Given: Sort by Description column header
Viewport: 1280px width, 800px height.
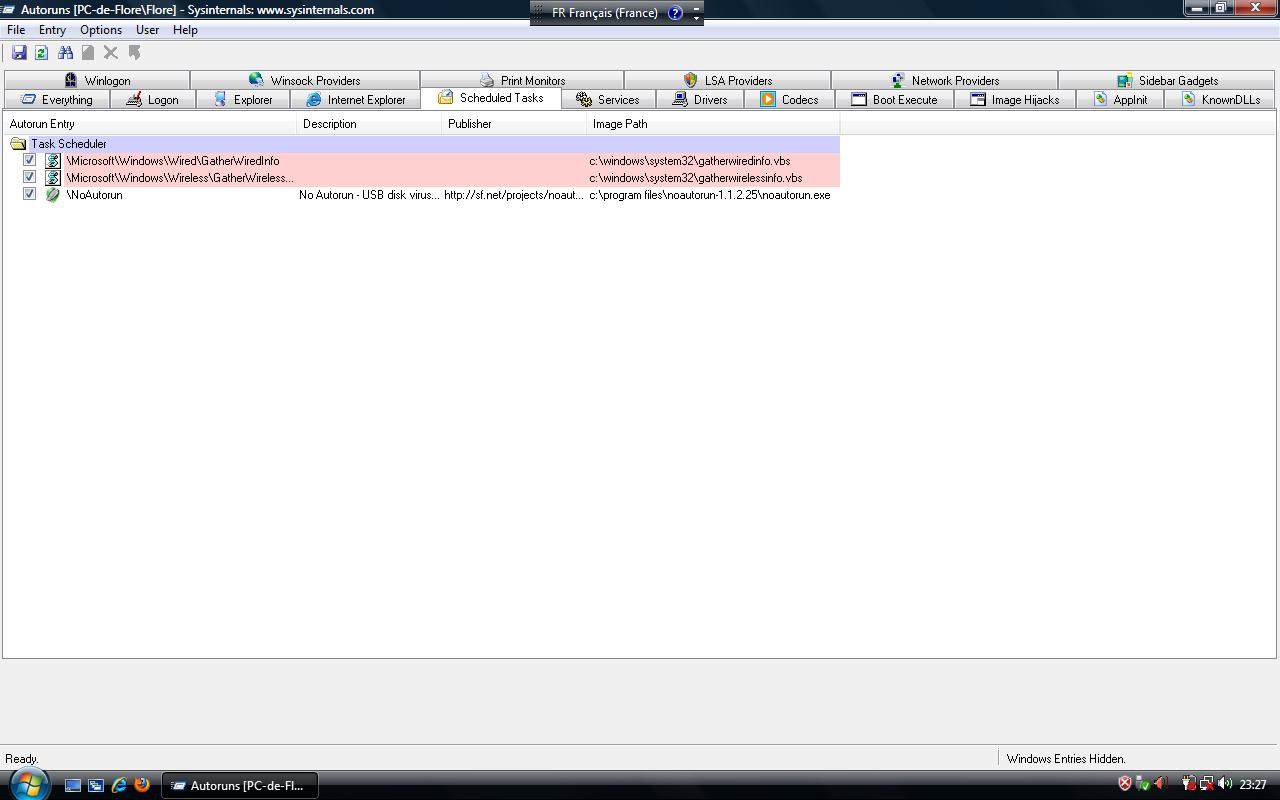Looking at the screenshot, I should (x=369, y=124).
